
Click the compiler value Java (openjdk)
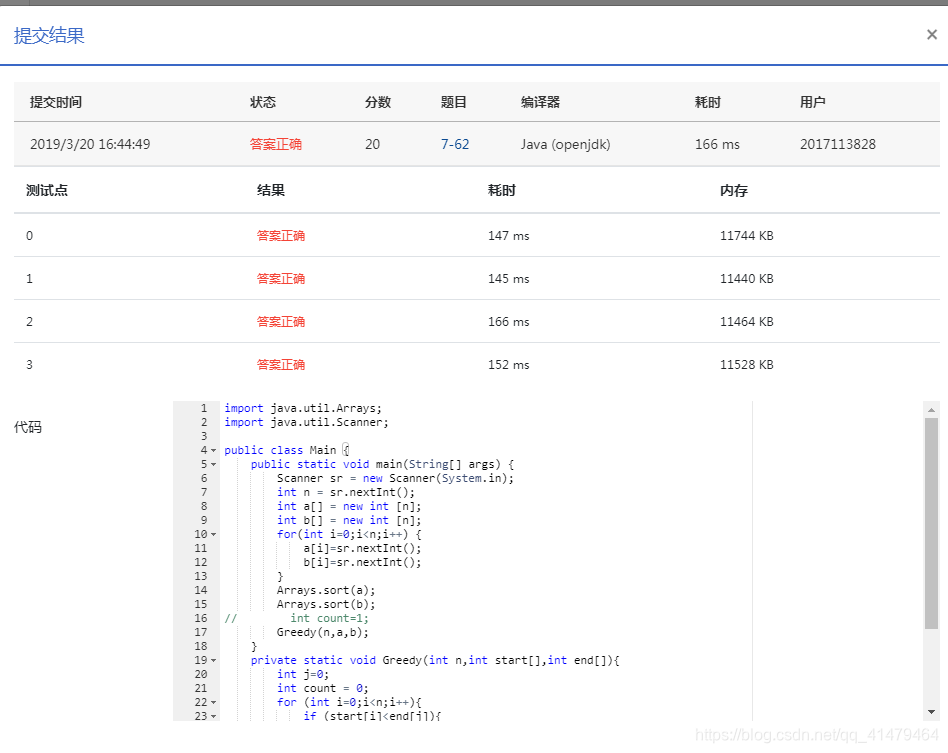[x=565, y=144]
